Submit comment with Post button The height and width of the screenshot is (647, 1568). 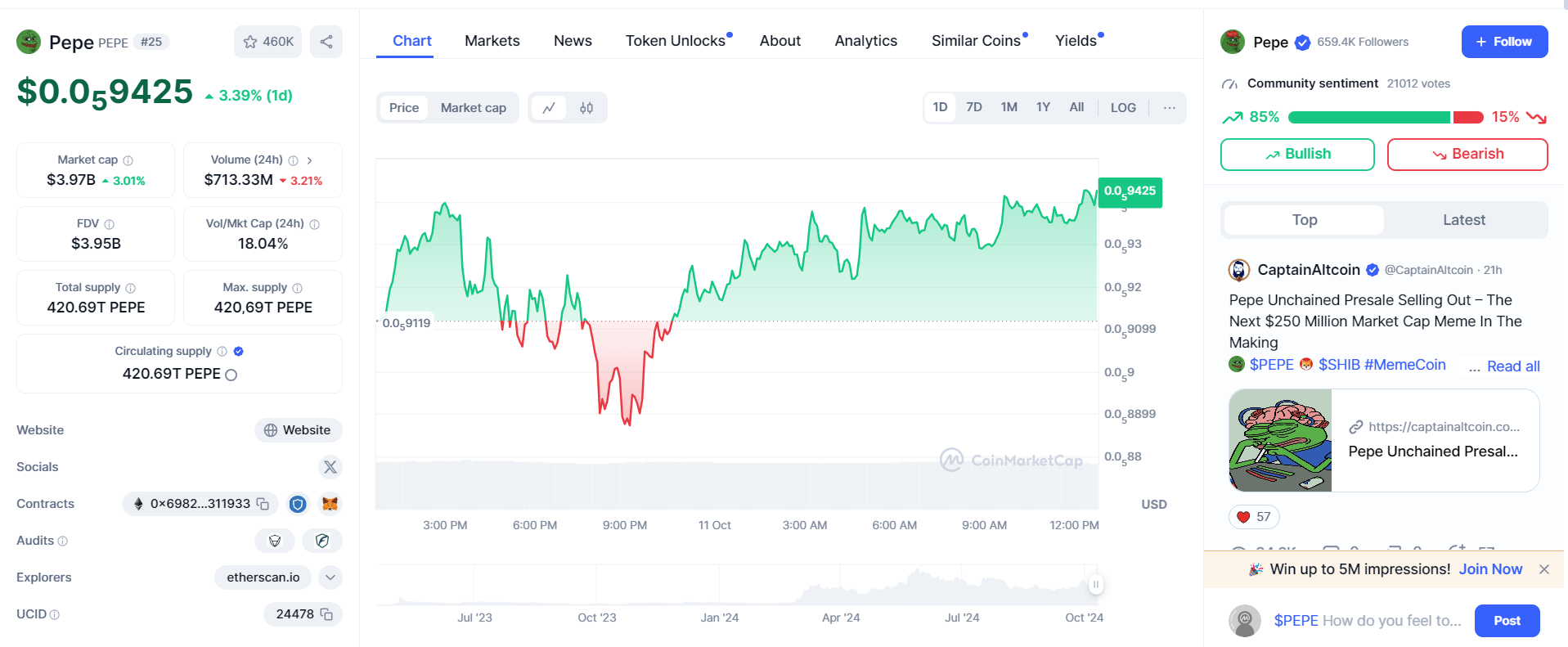[x=1507, y=621]
